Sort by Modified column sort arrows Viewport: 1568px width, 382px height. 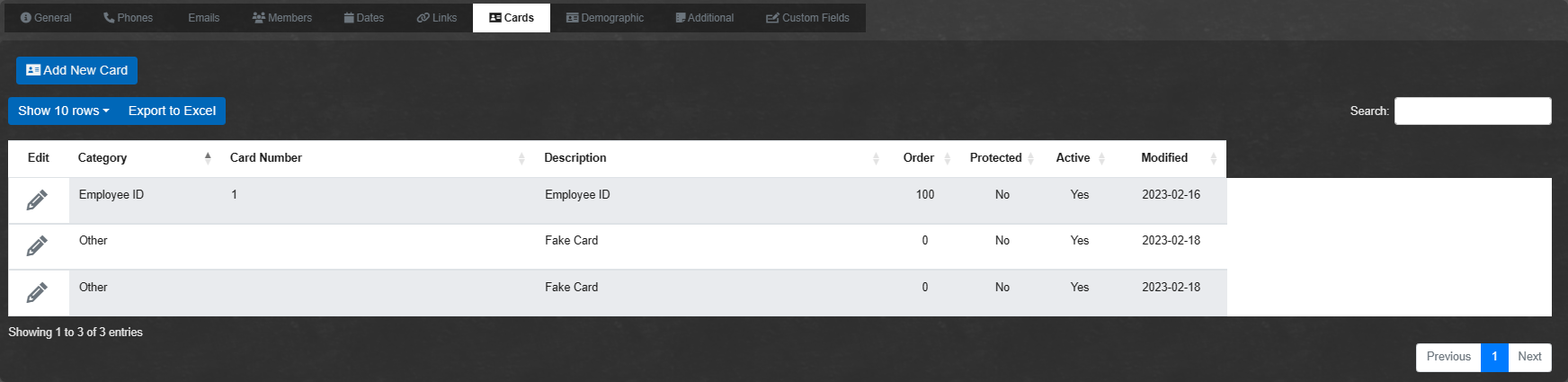[1213, 158]
